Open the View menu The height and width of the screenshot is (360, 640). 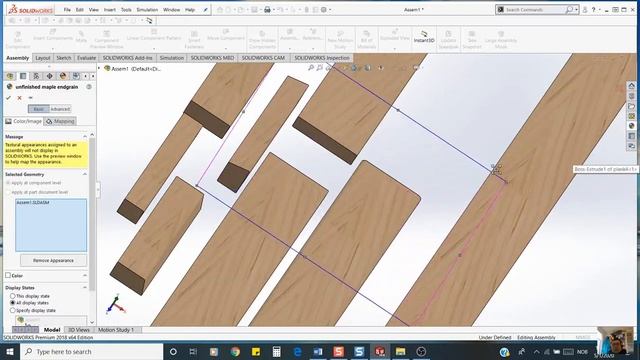pyautogui.click(x=94, y=10)
